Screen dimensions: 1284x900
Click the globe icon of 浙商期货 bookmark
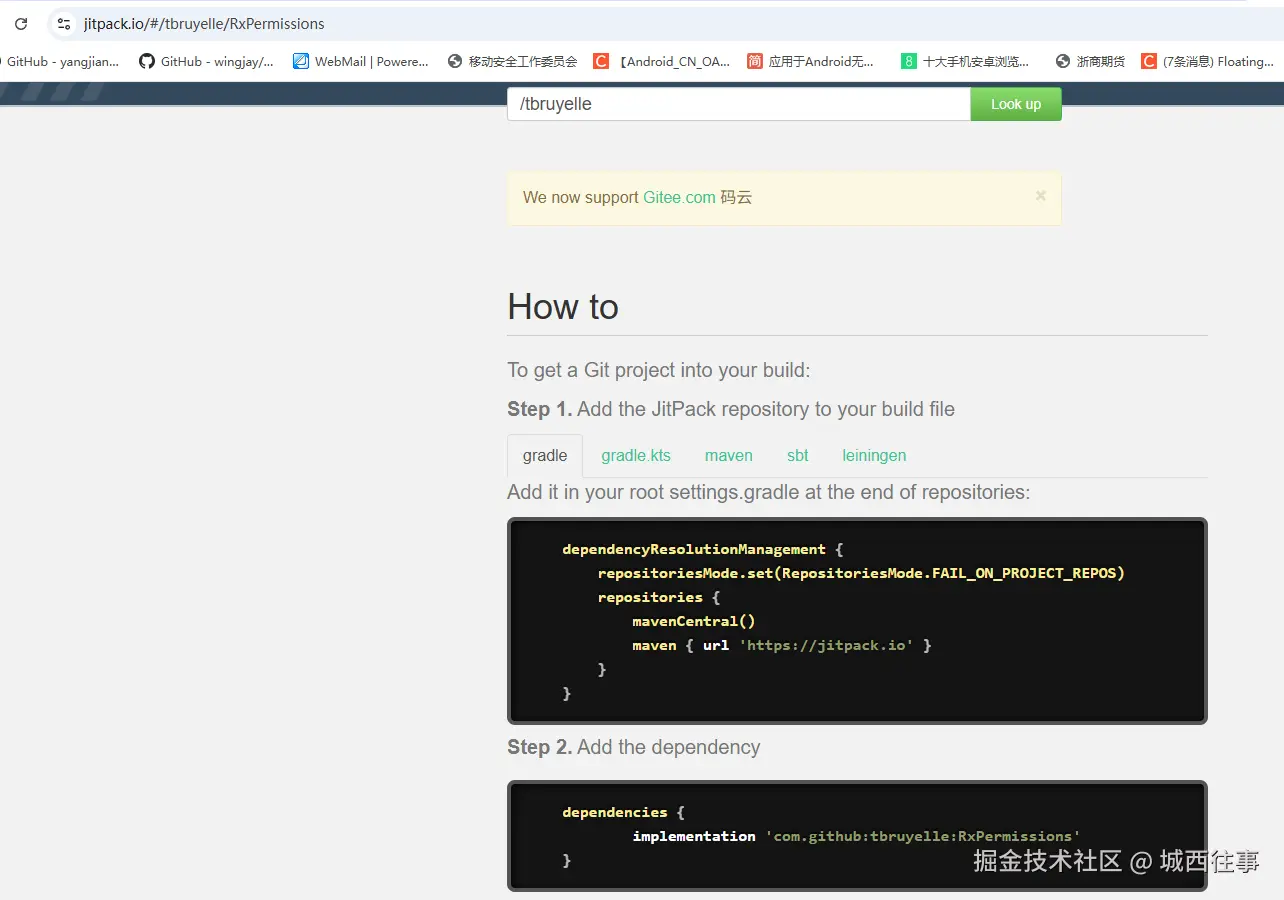click(1063, 61)
